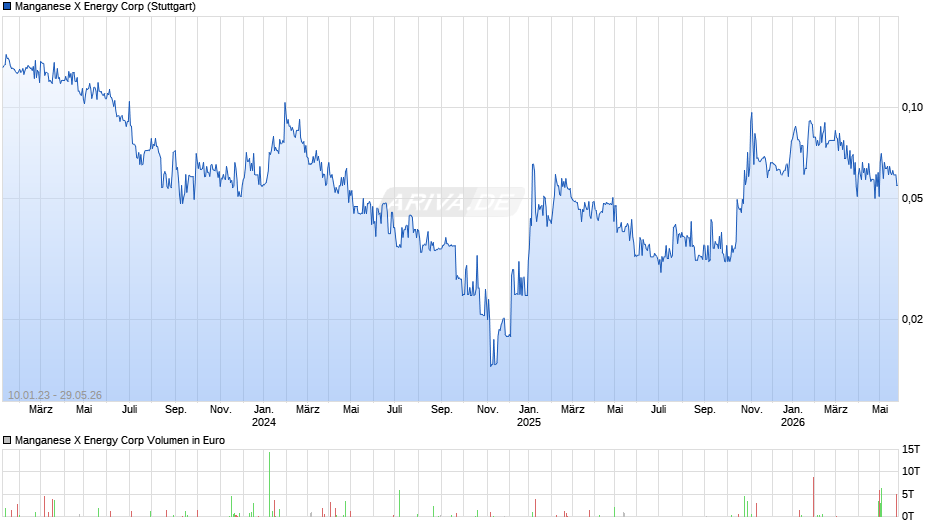Select the chart title Manganese X Energy Corp (Stuttgart)
Image resolution: width=940 pixels, height=526 pixels.
click(x=105, y=7)
